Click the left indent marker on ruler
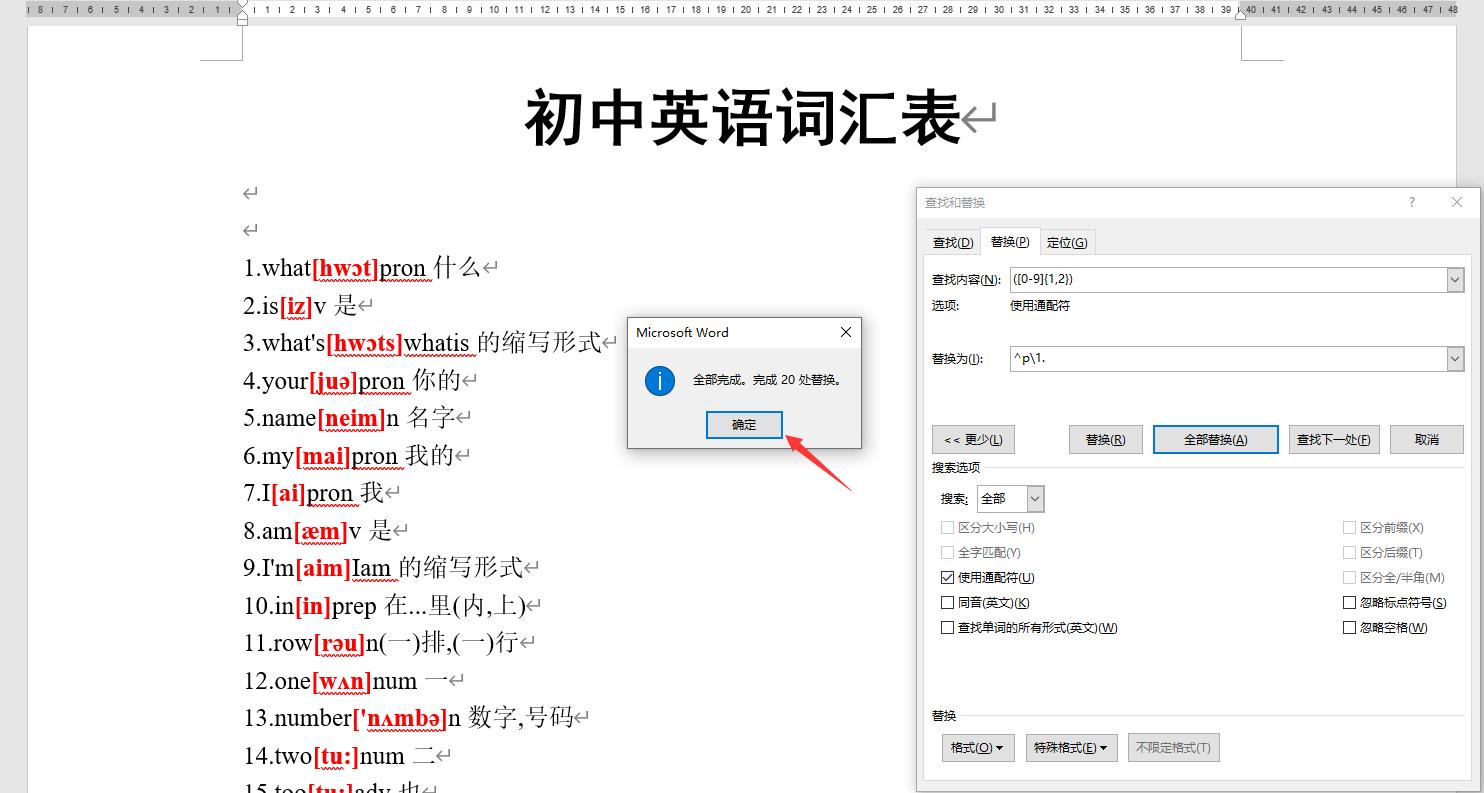Image resolution: width=1484 pixels, height=793 pixels. tap(243, 16)
